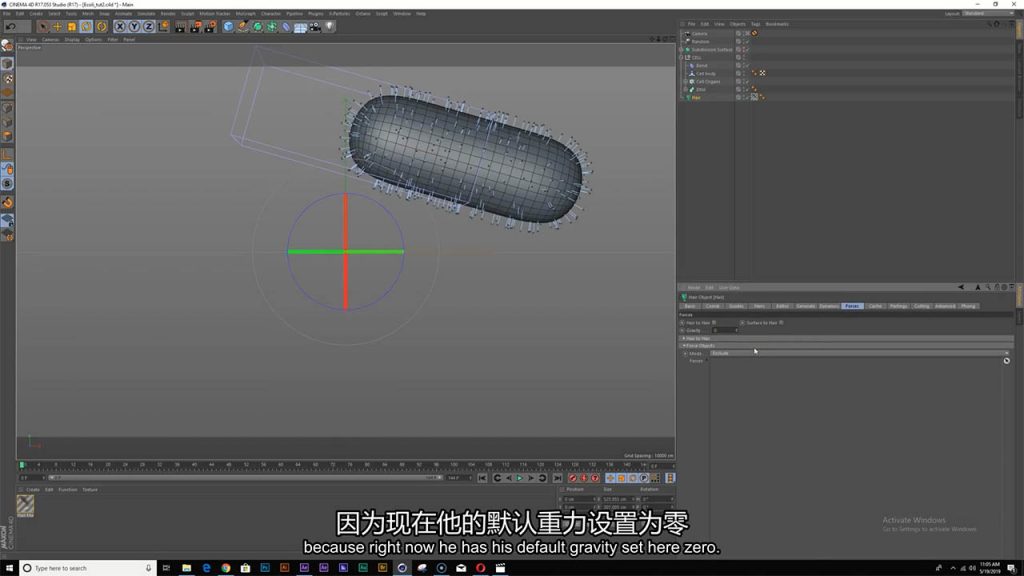Open the array modeling objects icon
Screen dimensions: 1024x576
(272, 27)
